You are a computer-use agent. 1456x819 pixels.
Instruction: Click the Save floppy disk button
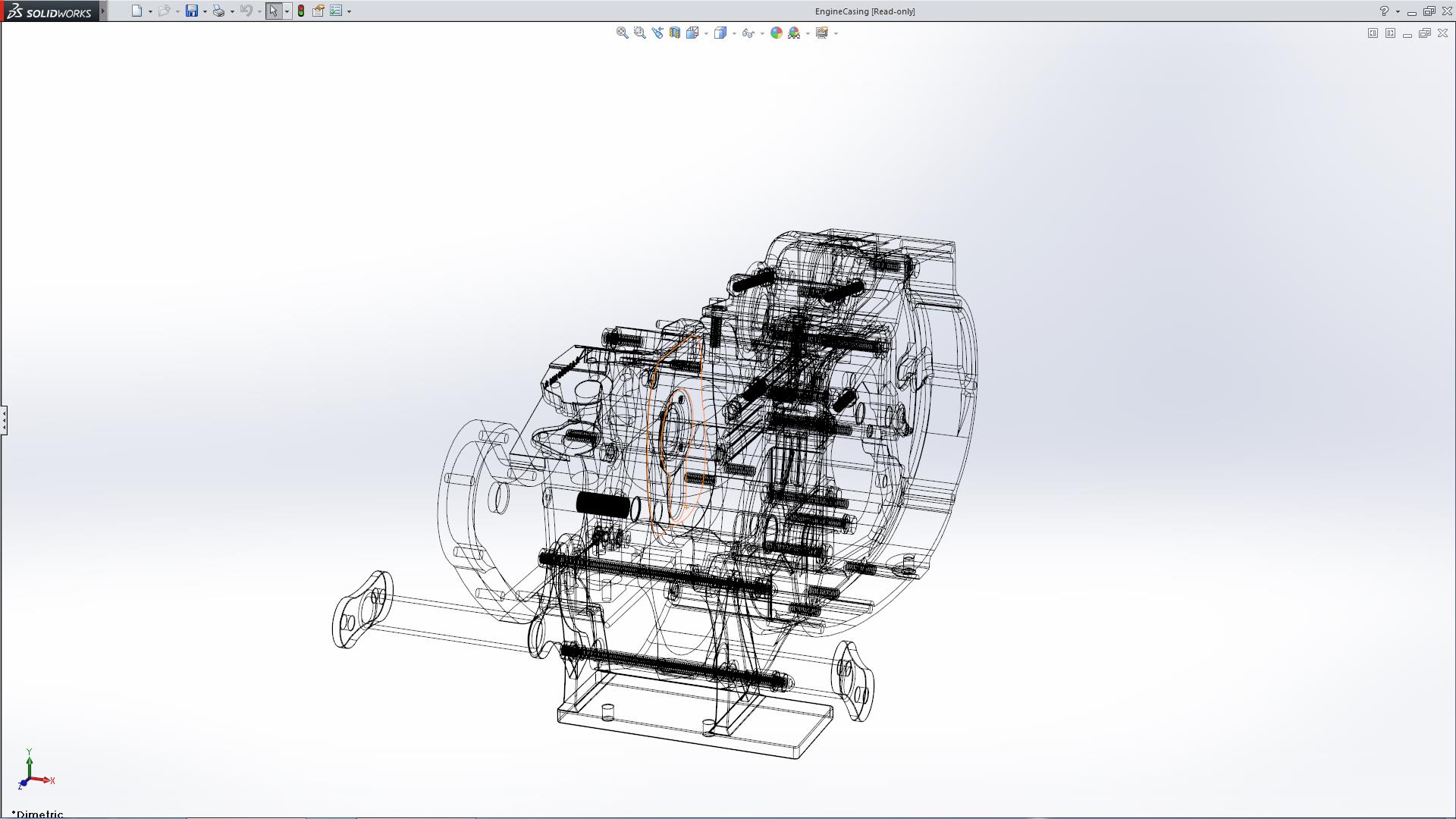click(x=192, y=11)
